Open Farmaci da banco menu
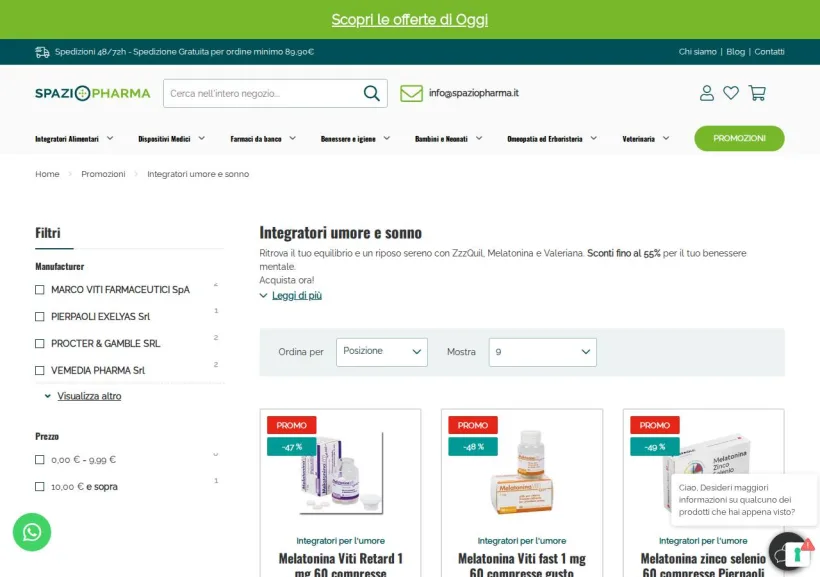Image resolution: width=820 pixels, height=577 pixels. 256,139
